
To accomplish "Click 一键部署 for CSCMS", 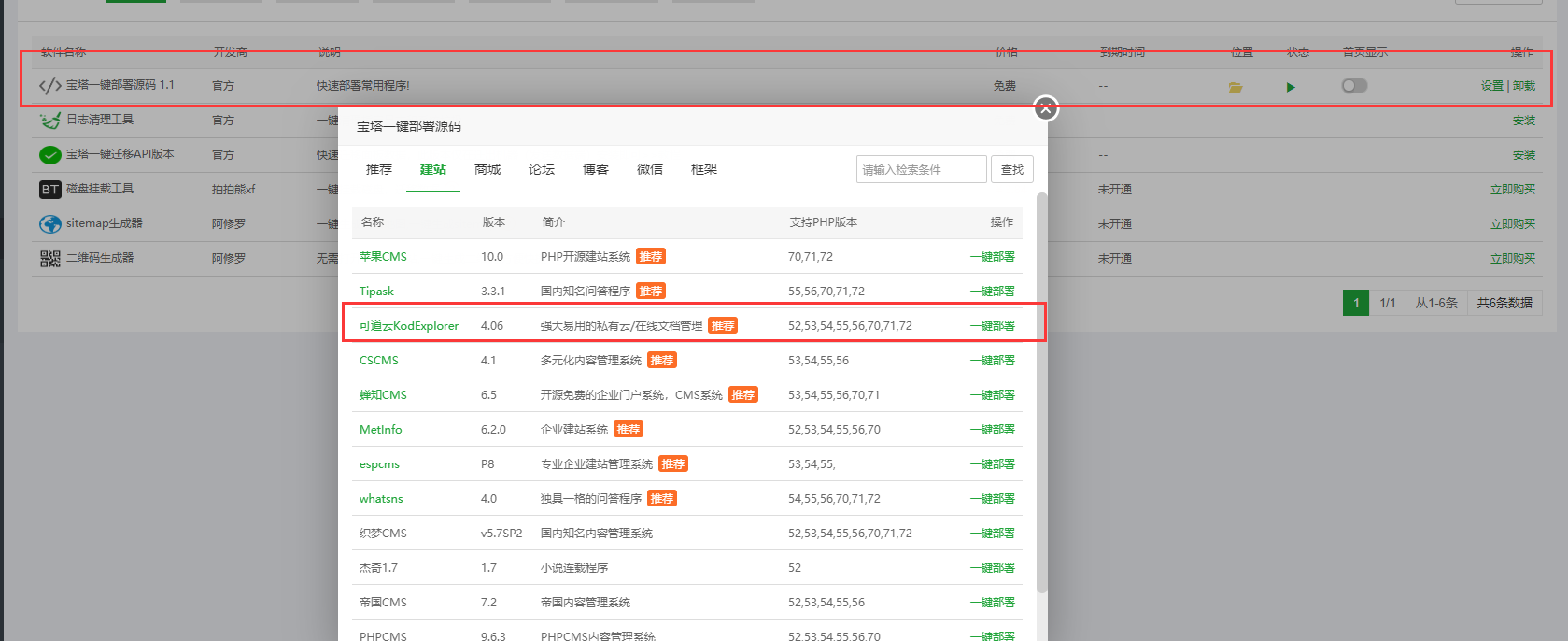I will (x=993, y=361).
